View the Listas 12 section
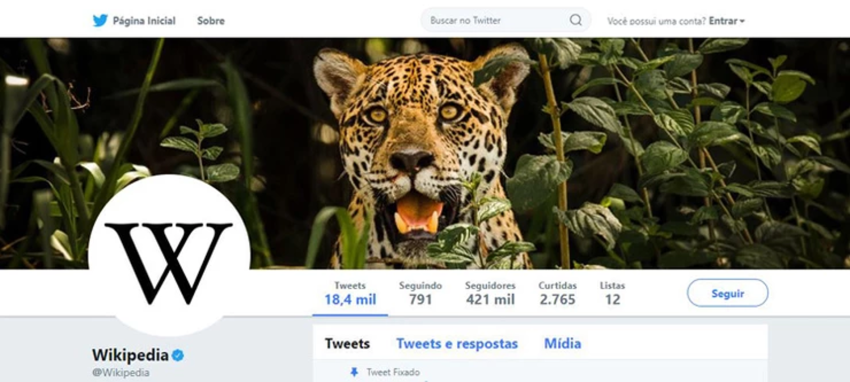 pos(613,293)
